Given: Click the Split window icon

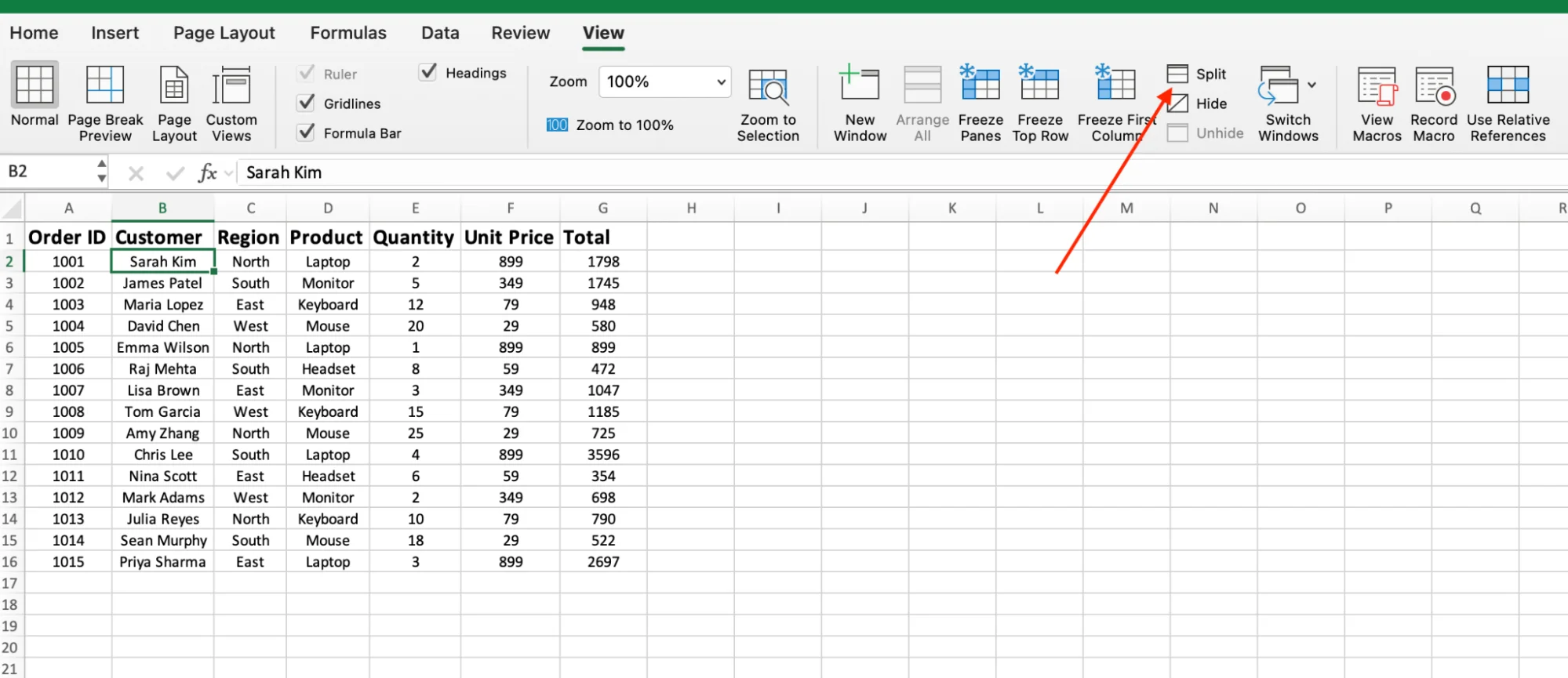Looking at the screenshot, I should 1177,74.
